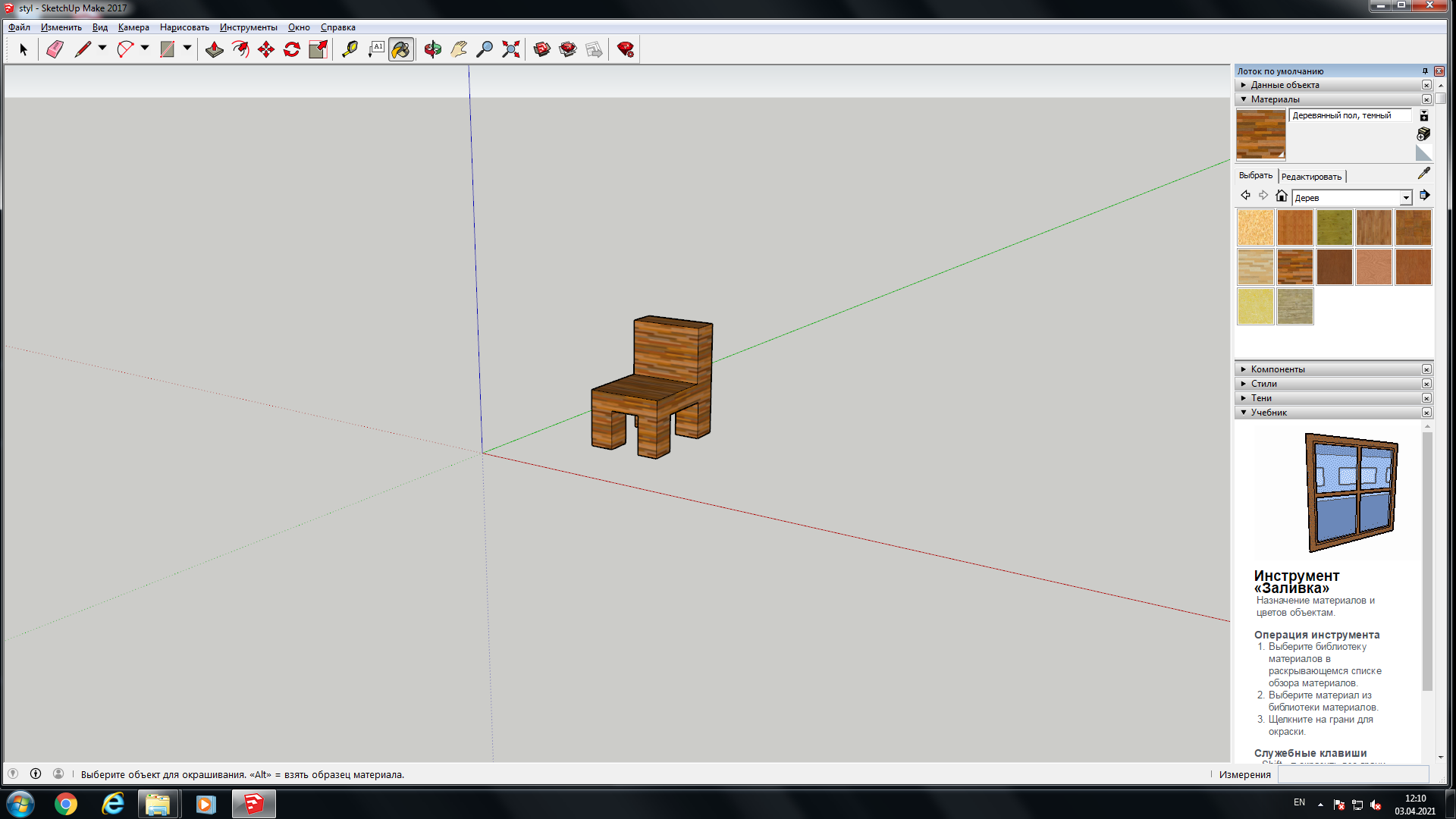Select the Rotate tool
The image size is (1456, 819).
click(292, 49)
